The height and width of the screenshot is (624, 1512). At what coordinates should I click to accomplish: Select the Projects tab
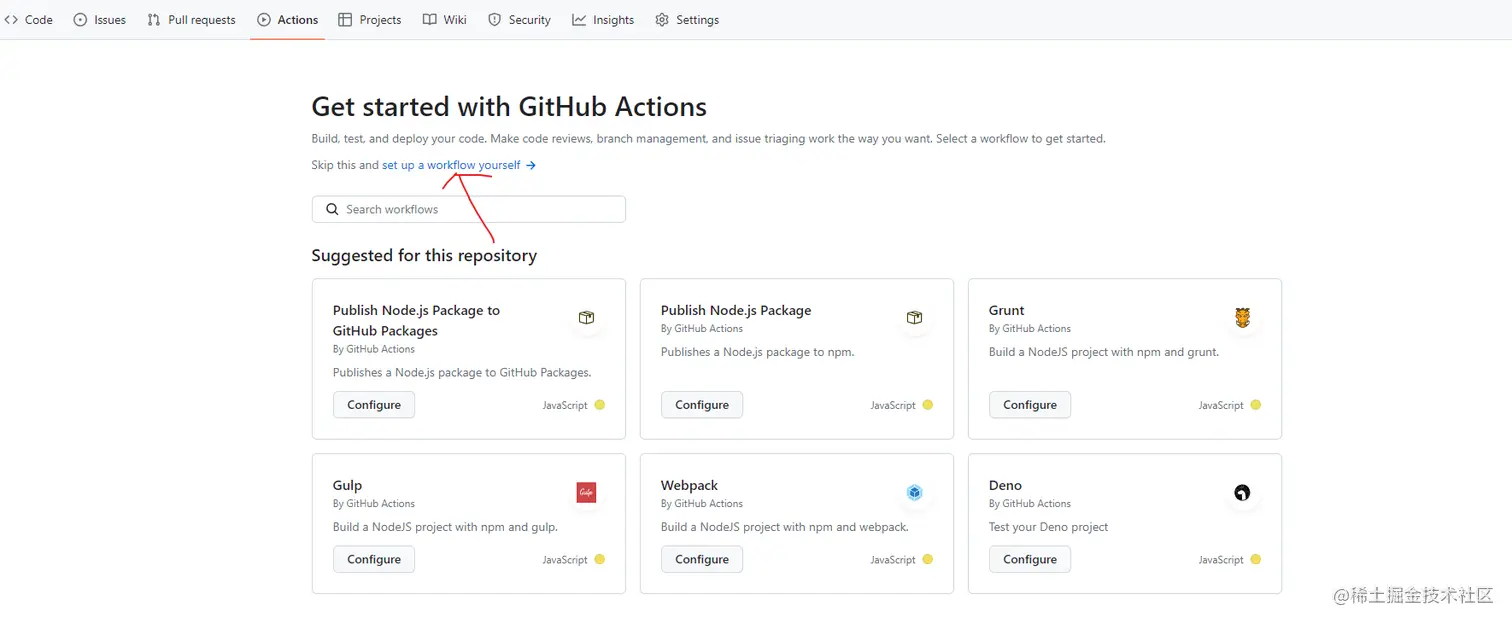pos(370,20)
